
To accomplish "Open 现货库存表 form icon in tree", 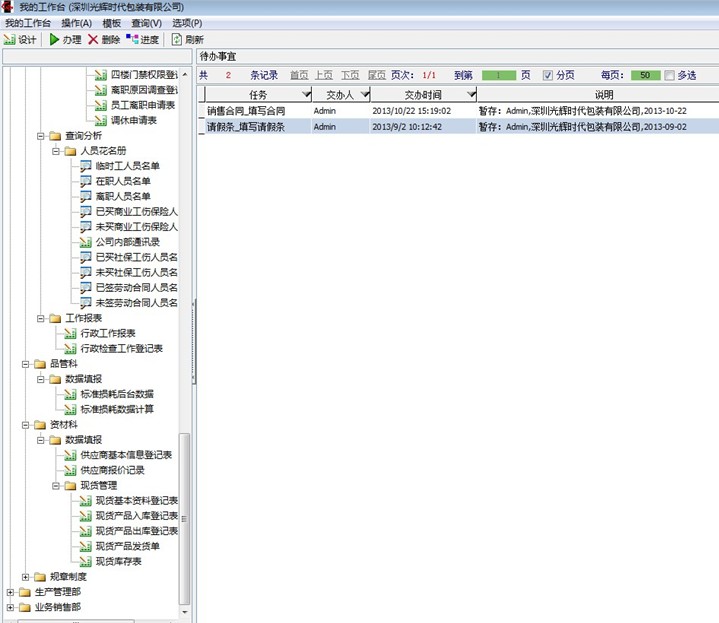I will (86, 561).
